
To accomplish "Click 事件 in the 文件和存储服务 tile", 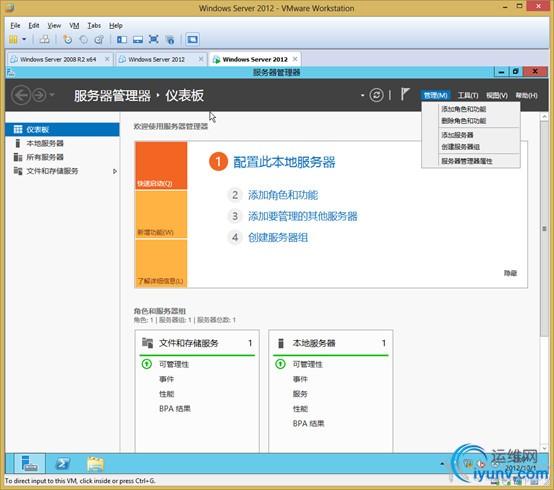I will (166, 379).
